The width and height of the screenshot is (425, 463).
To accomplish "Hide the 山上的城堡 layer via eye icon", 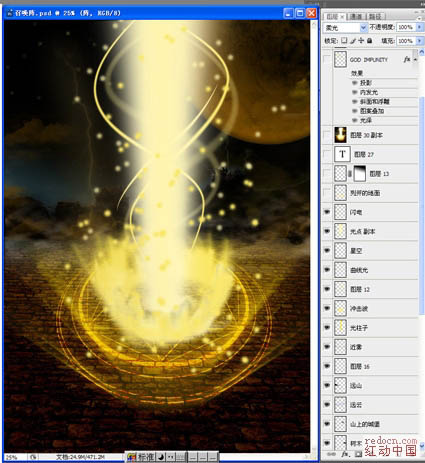I will 327,424.
